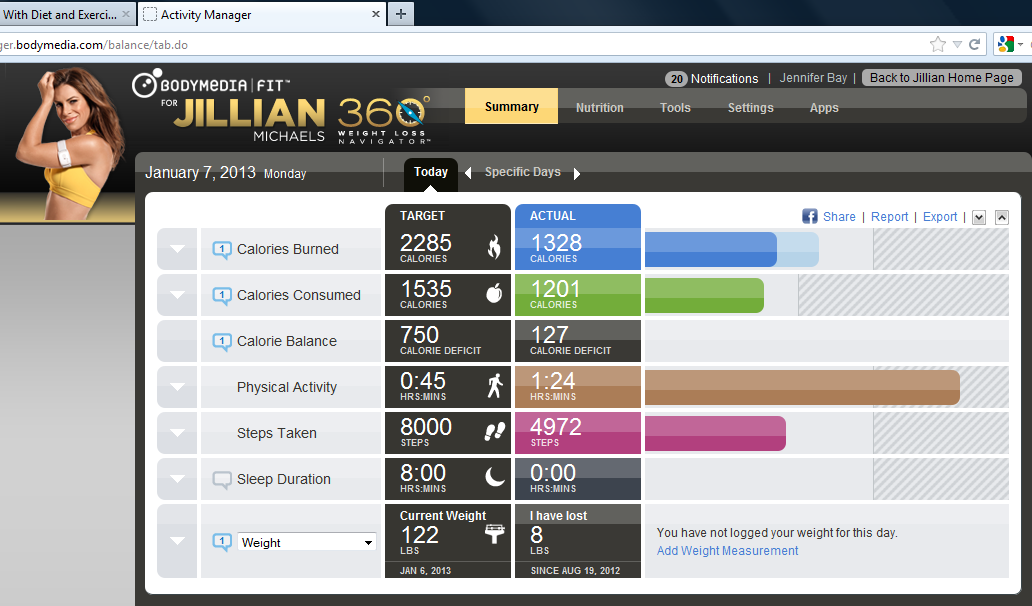Close the With Diet and Exercise tab

pos(126,14)
